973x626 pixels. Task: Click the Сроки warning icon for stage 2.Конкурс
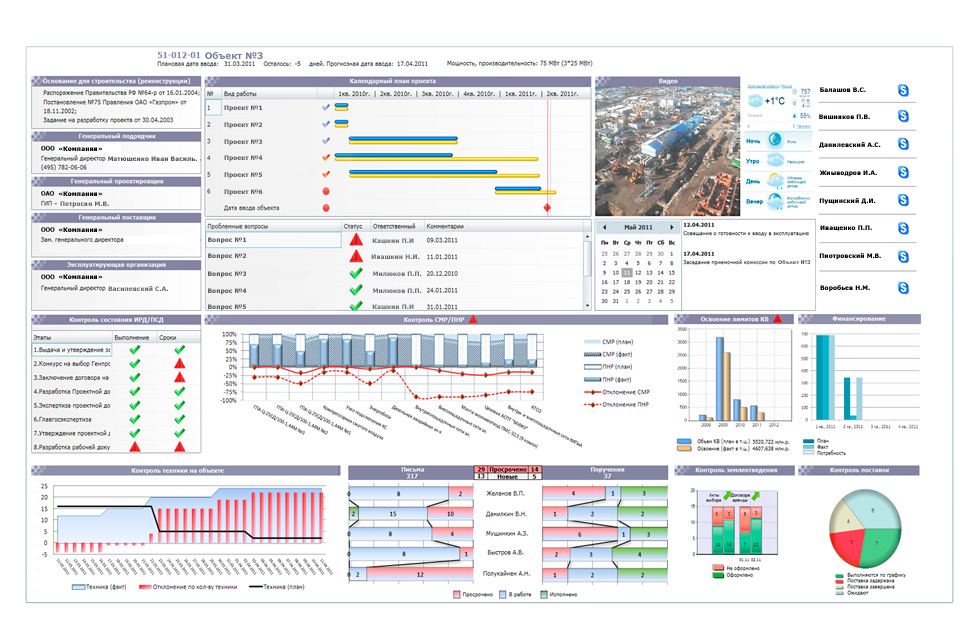click(179, 364)
